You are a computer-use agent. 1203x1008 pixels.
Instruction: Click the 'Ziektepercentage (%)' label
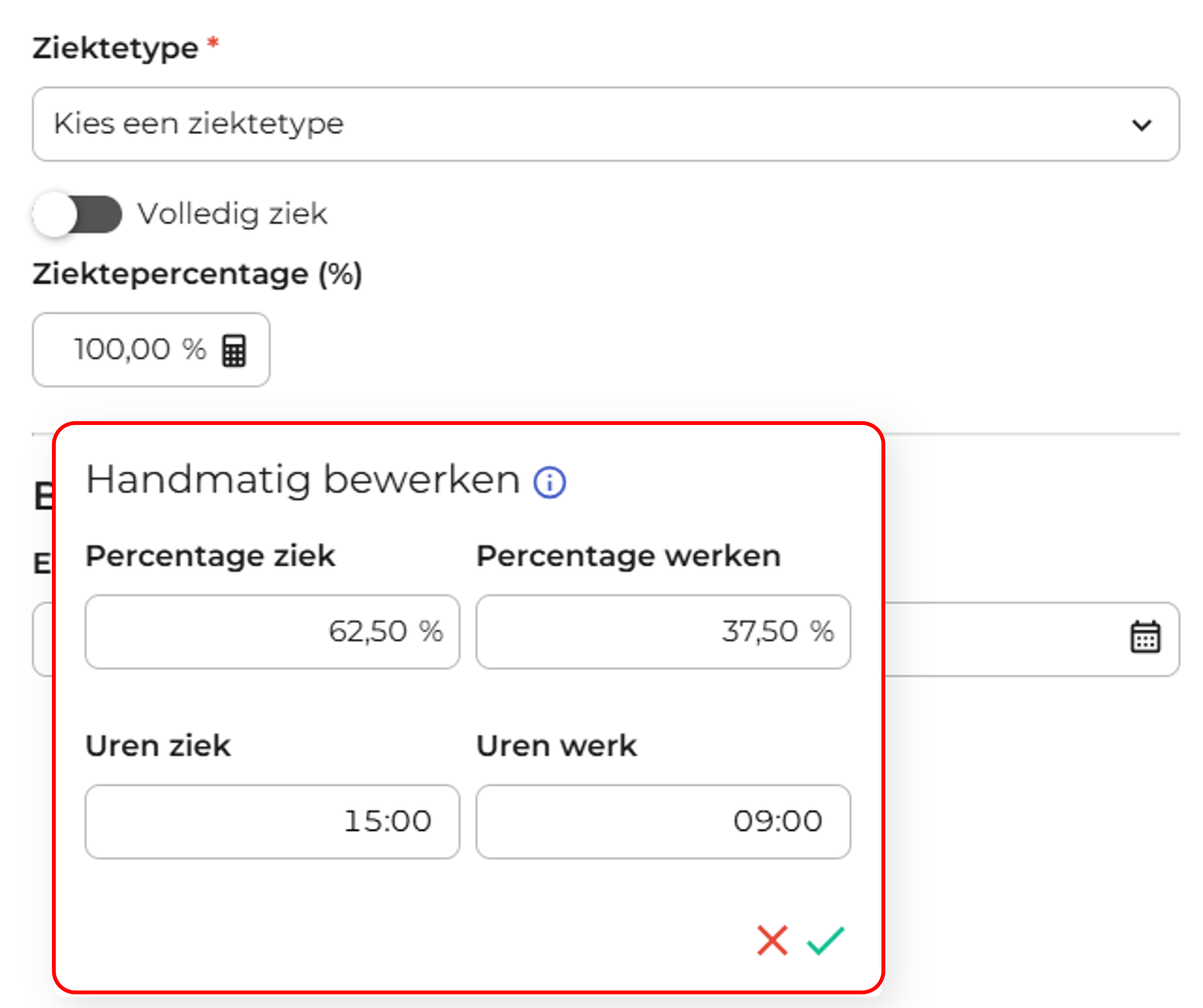click(x=197, y=274)
